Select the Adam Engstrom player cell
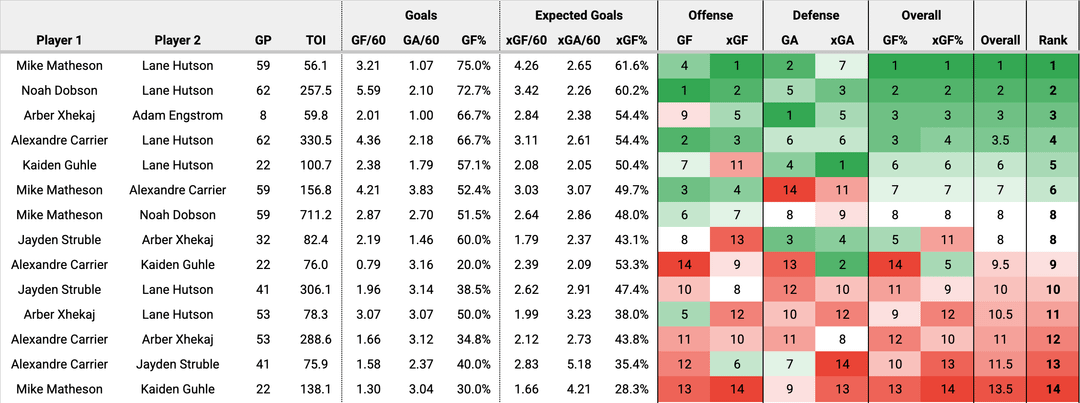1080x403 pixels. (177, 115)
